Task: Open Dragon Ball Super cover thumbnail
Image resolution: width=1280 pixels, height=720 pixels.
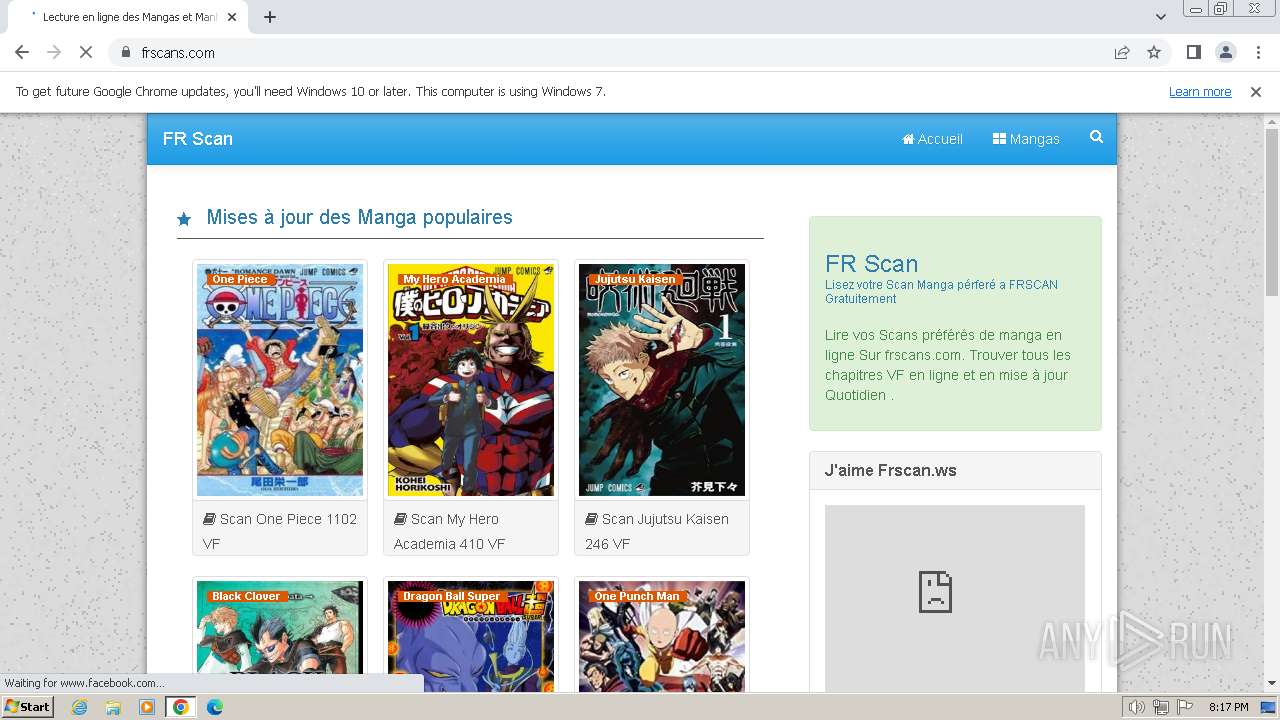Action: pyautogui.click(x=471, y=636)
